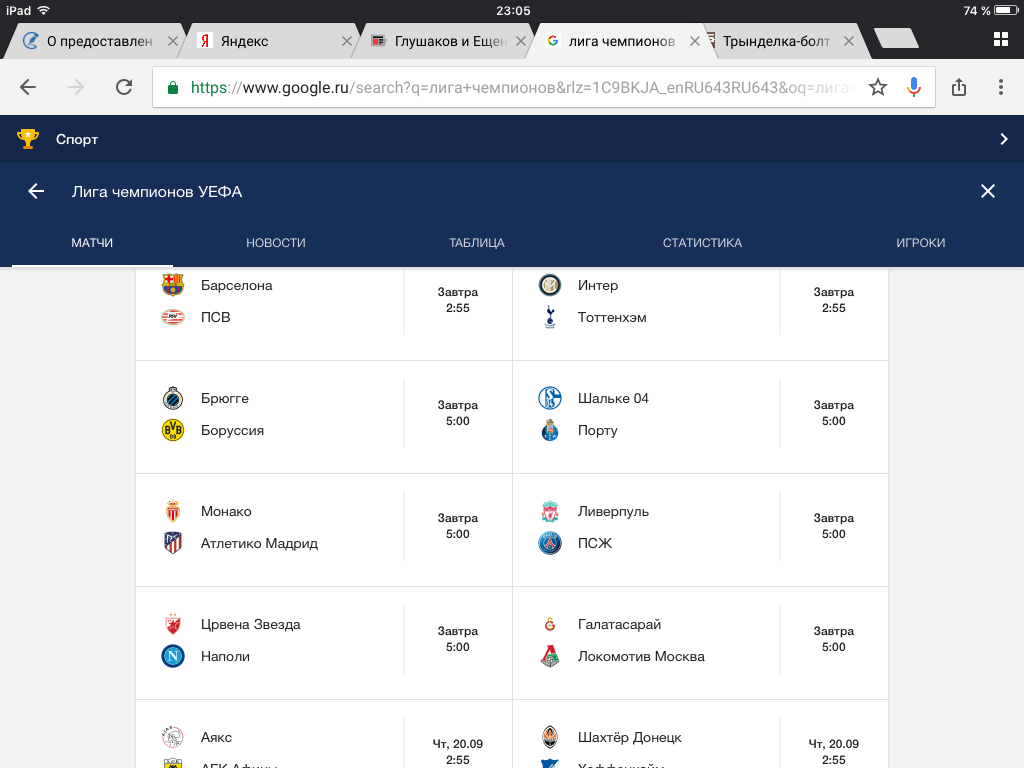Viewport: 1024px width, 768px height.
Task: Open Chrome's three-dot menu
Action: pyautogui.click(x=1000, y=87)
